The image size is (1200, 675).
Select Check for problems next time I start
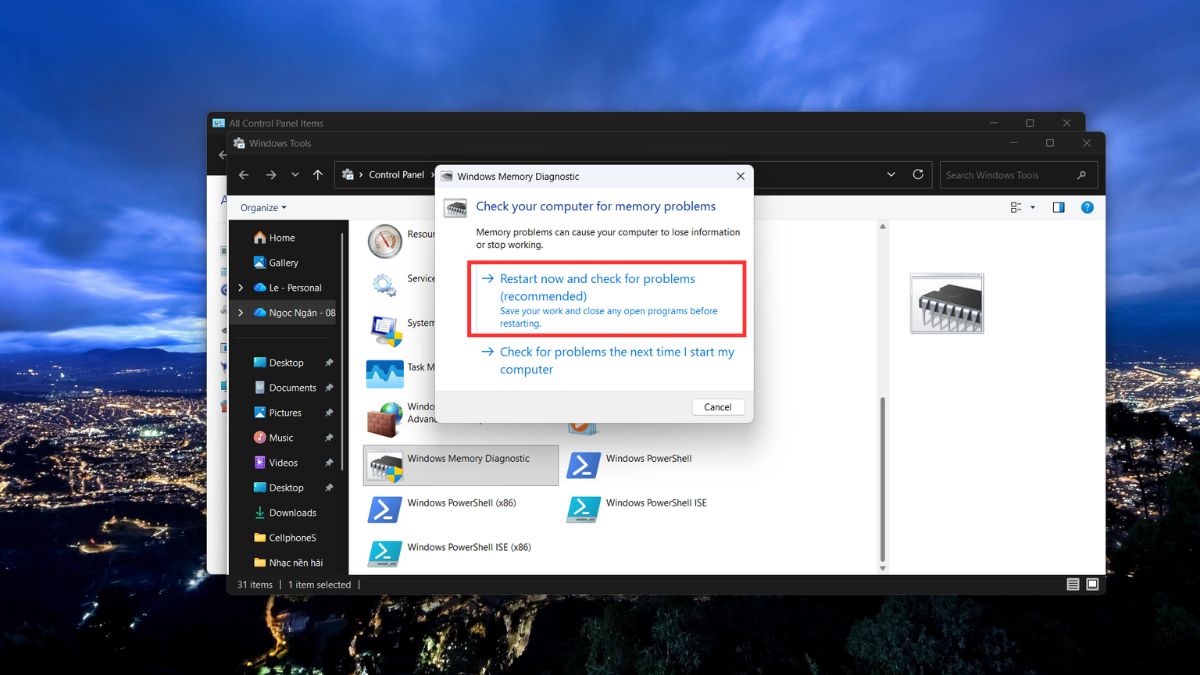(x=608, y=360)
